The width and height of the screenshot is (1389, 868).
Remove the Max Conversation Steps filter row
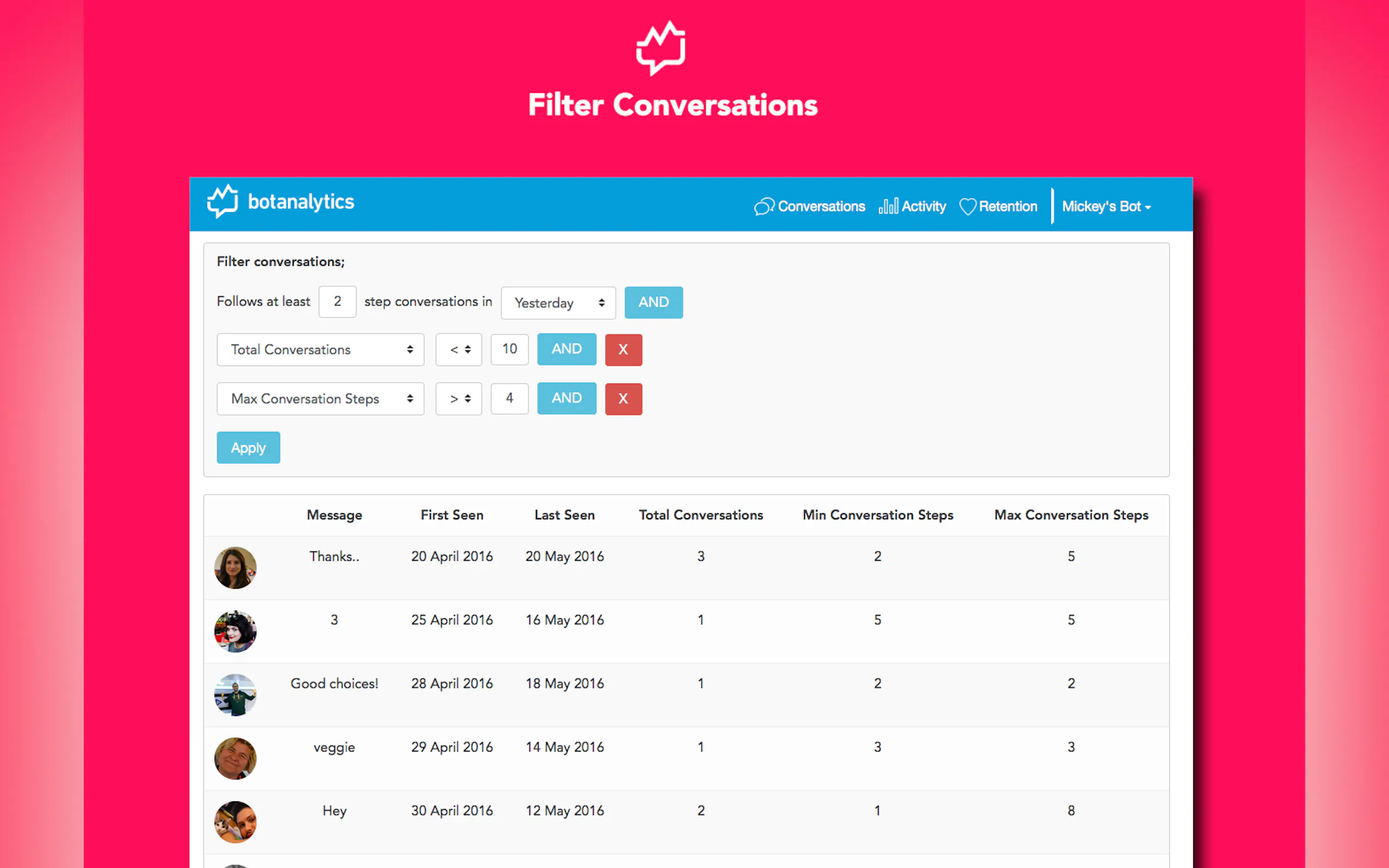623,398
